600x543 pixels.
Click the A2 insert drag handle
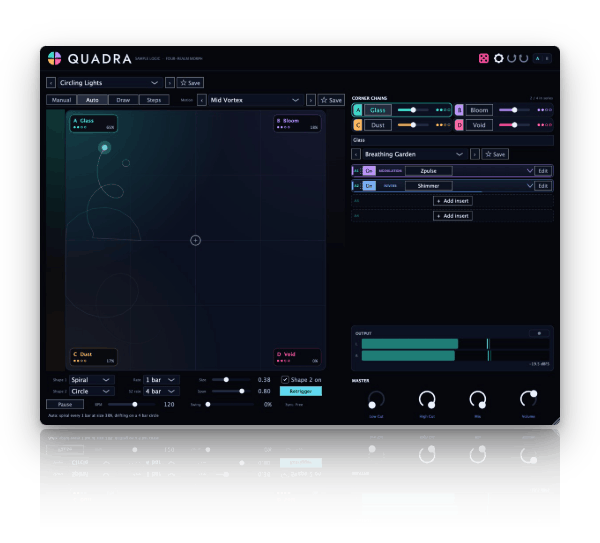tap(360, 186)
